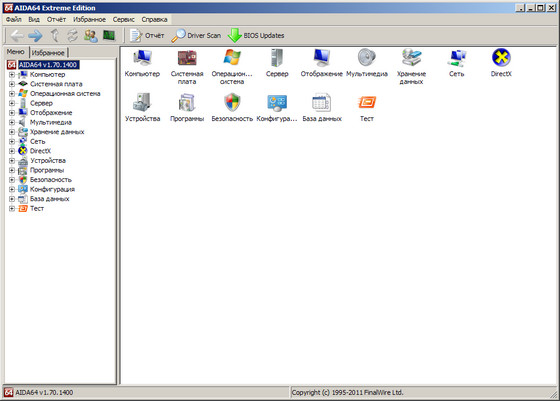Viewport: 560px width, 401px height.
Task: Open the База данных icon
Action: (322, 102)
